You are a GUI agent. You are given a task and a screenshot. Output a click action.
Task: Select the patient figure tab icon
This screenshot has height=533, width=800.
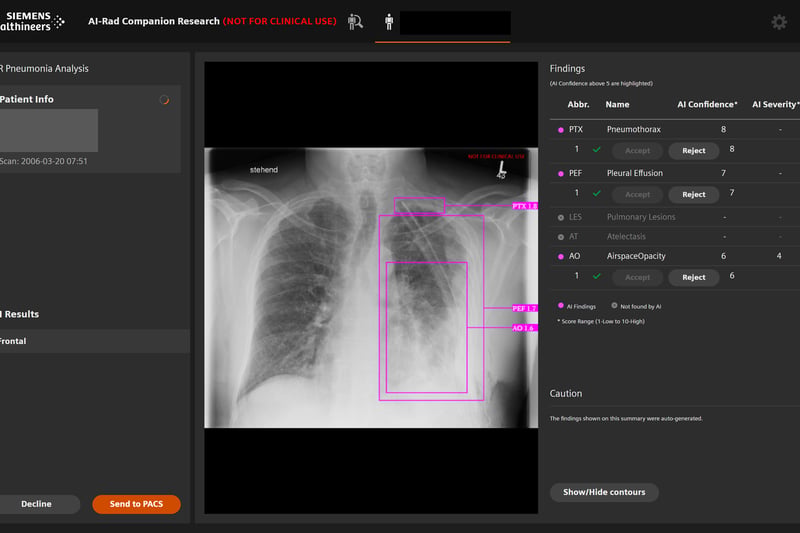coord(389,22)
